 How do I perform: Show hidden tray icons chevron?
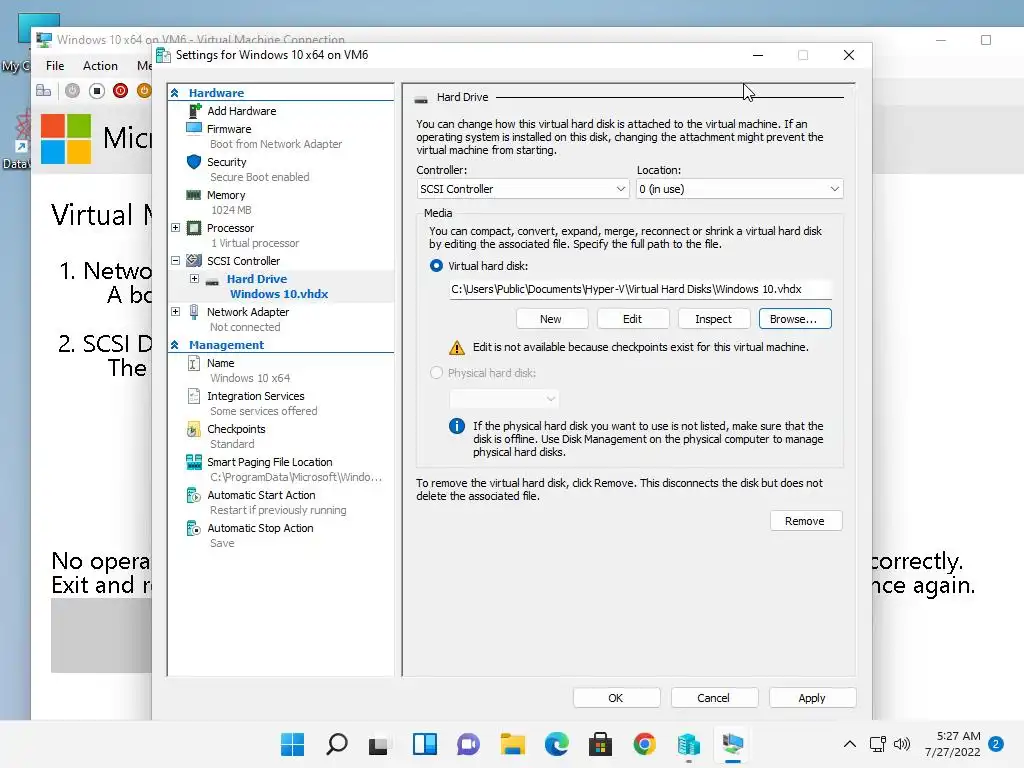(x=850, y=744)
